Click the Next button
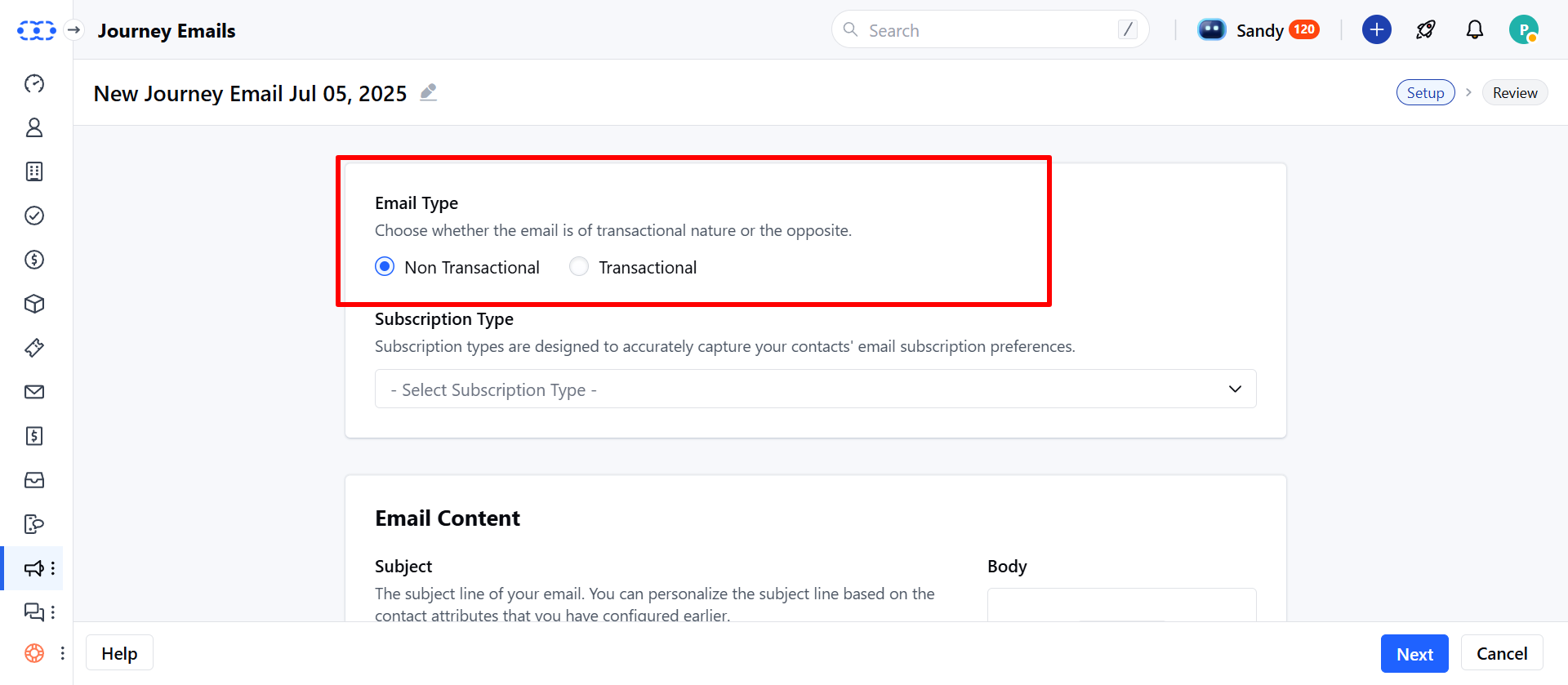The height and width of the screenshot is (685, 1568). [1414, 654]
